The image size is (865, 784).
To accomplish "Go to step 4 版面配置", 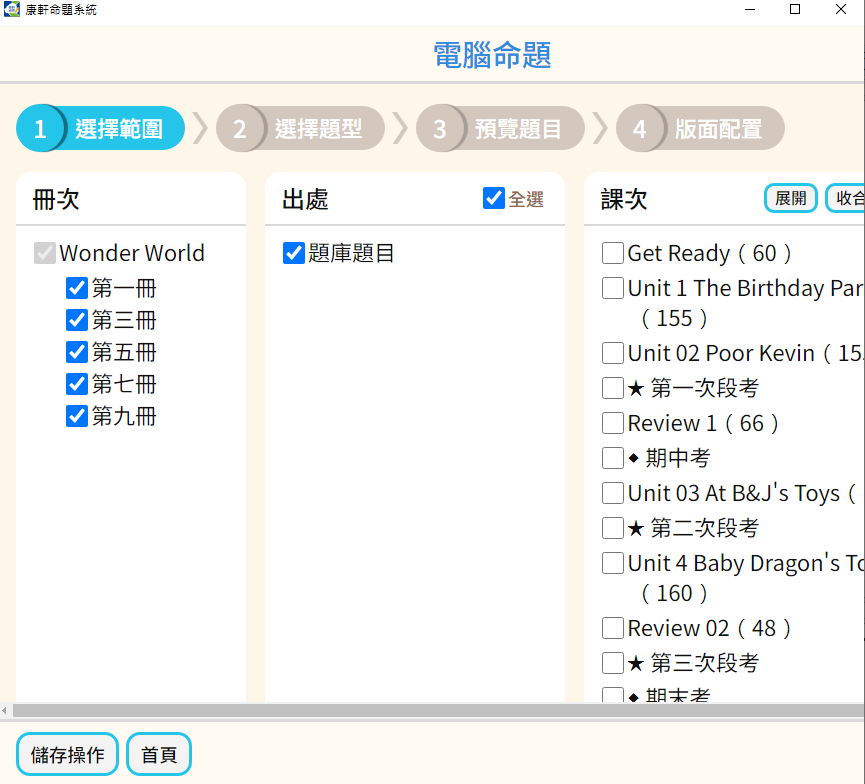I will pos(700,129).
